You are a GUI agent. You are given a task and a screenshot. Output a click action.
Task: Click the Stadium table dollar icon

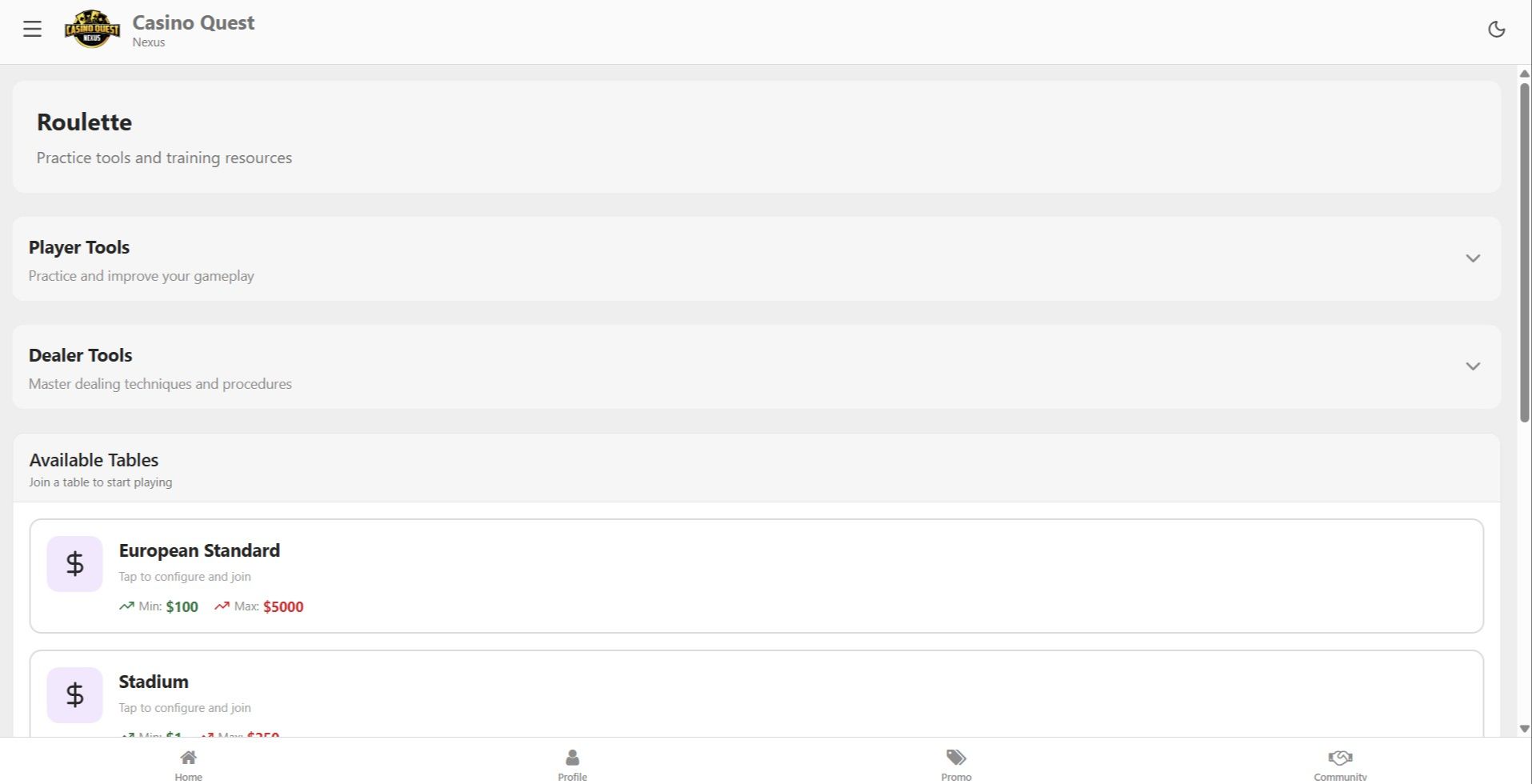tap(74, 695)
